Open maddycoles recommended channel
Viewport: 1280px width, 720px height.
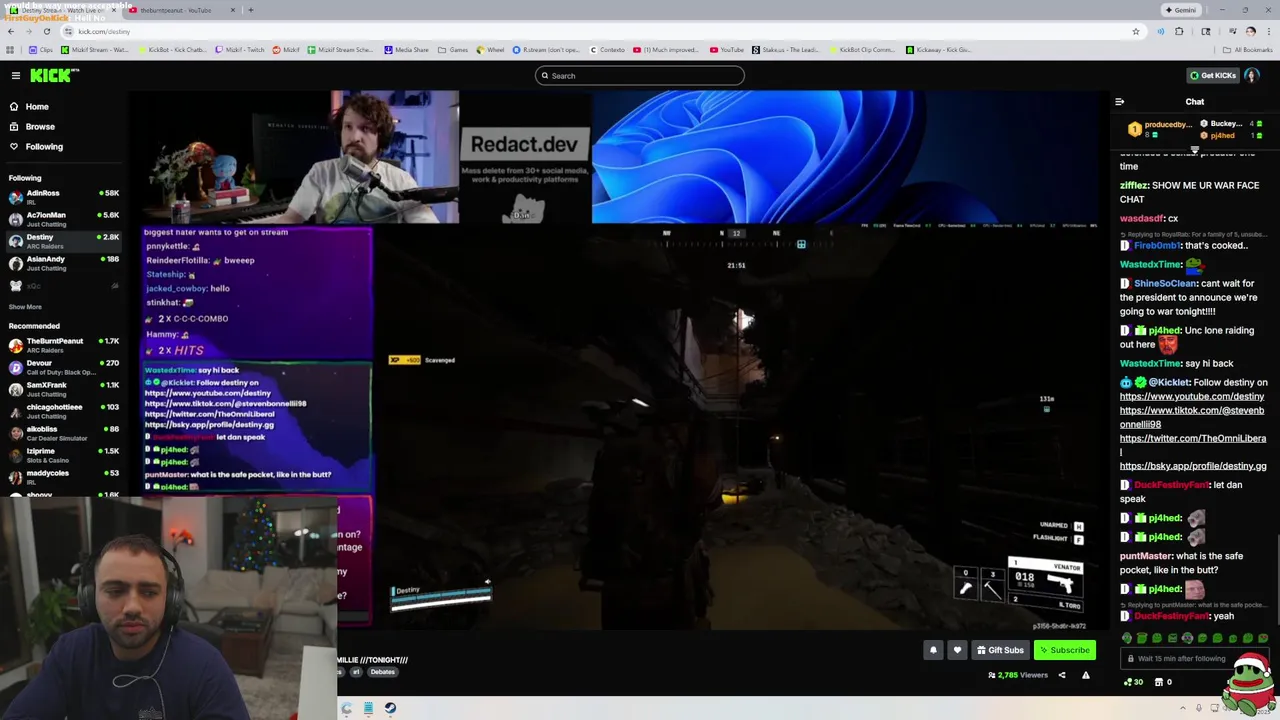62,477
